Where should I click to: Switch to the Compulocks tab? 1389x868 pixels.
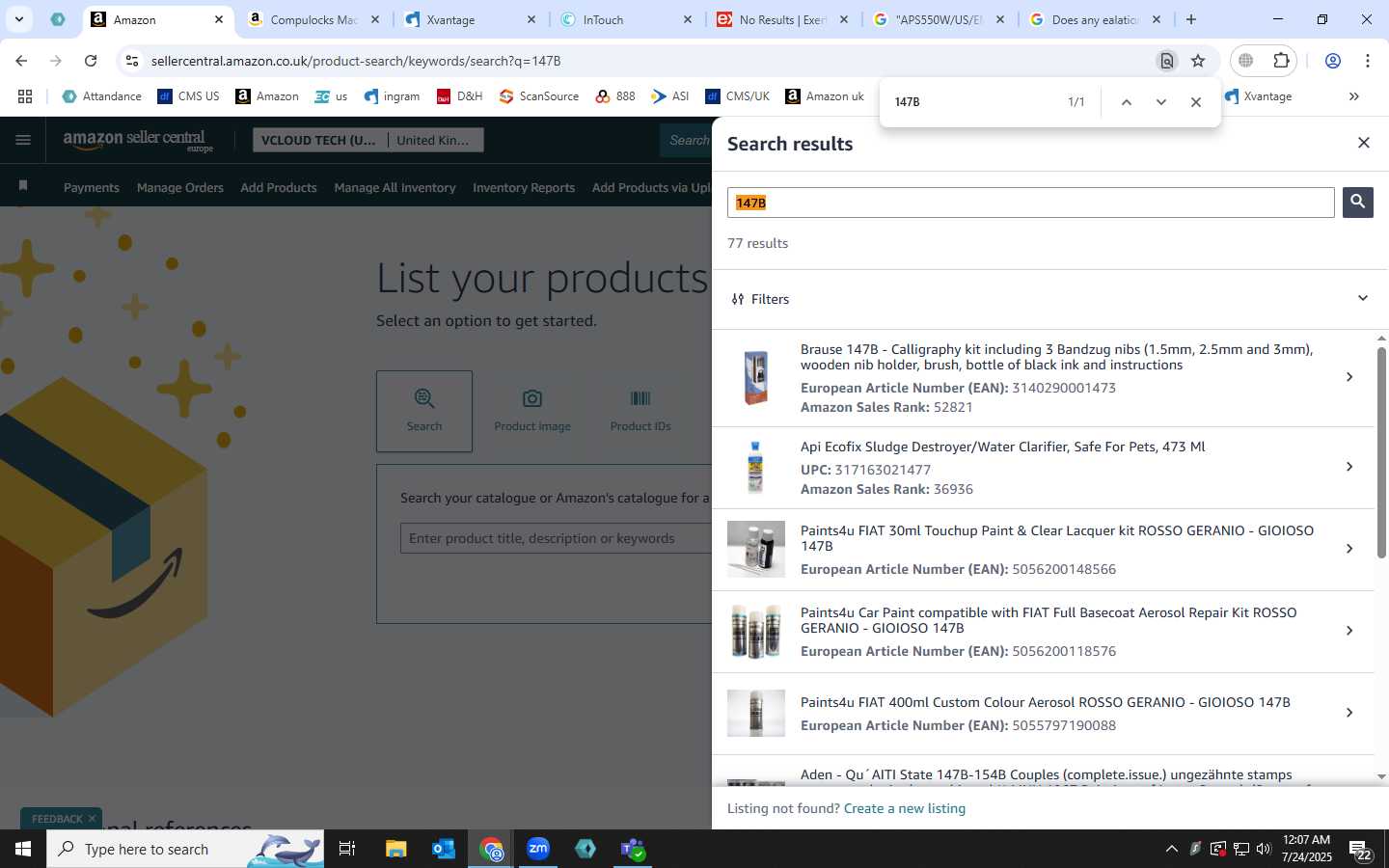(313, 19)
